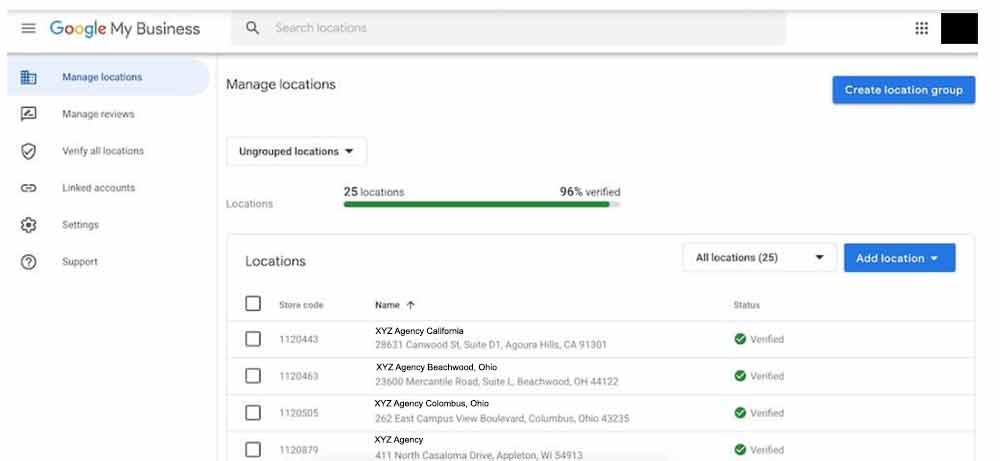Click the Support question mark icon
The image size is (1000, 461).
click(x=28, y=262)
